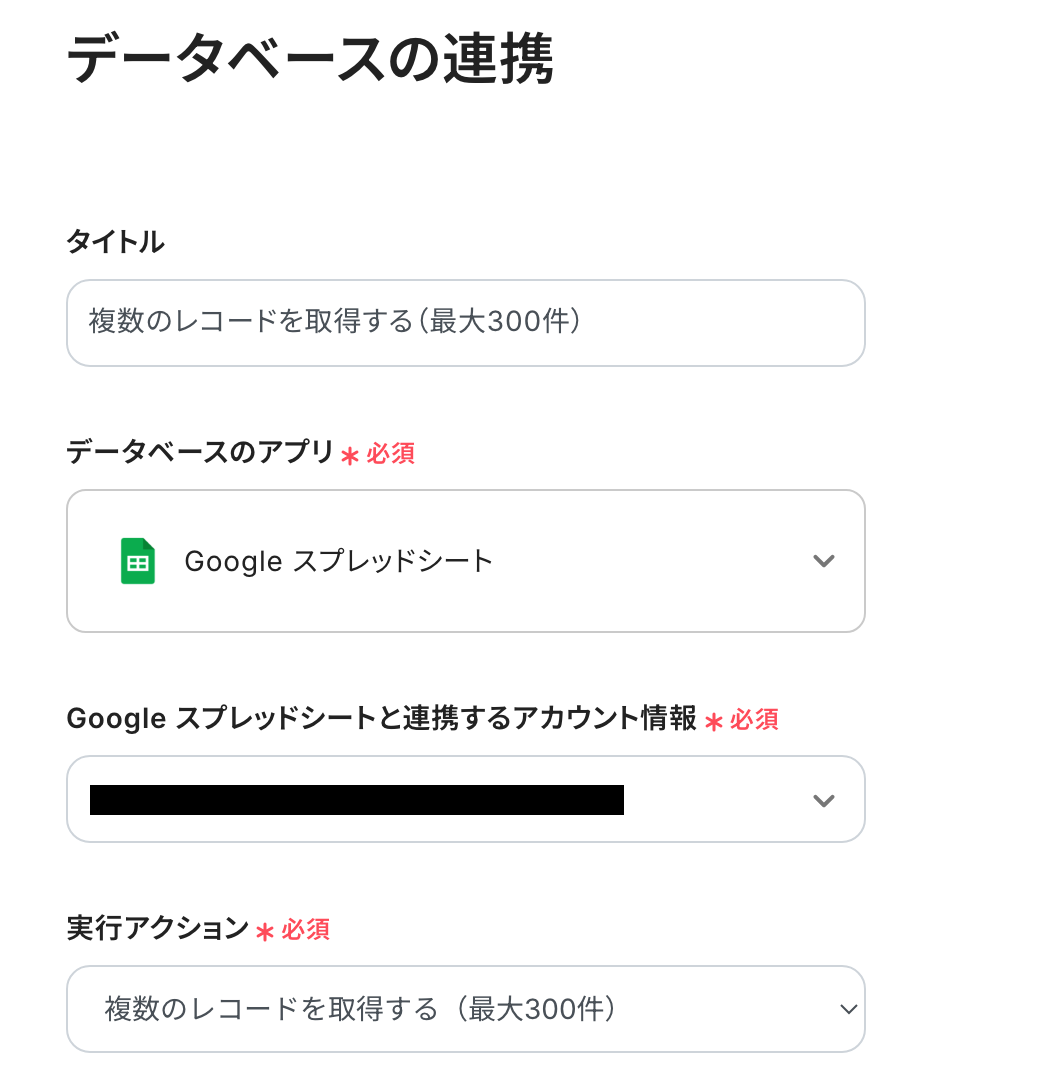
Task: Click 必須 tag next to 実行アクション
Action: [x=305, y=930]
